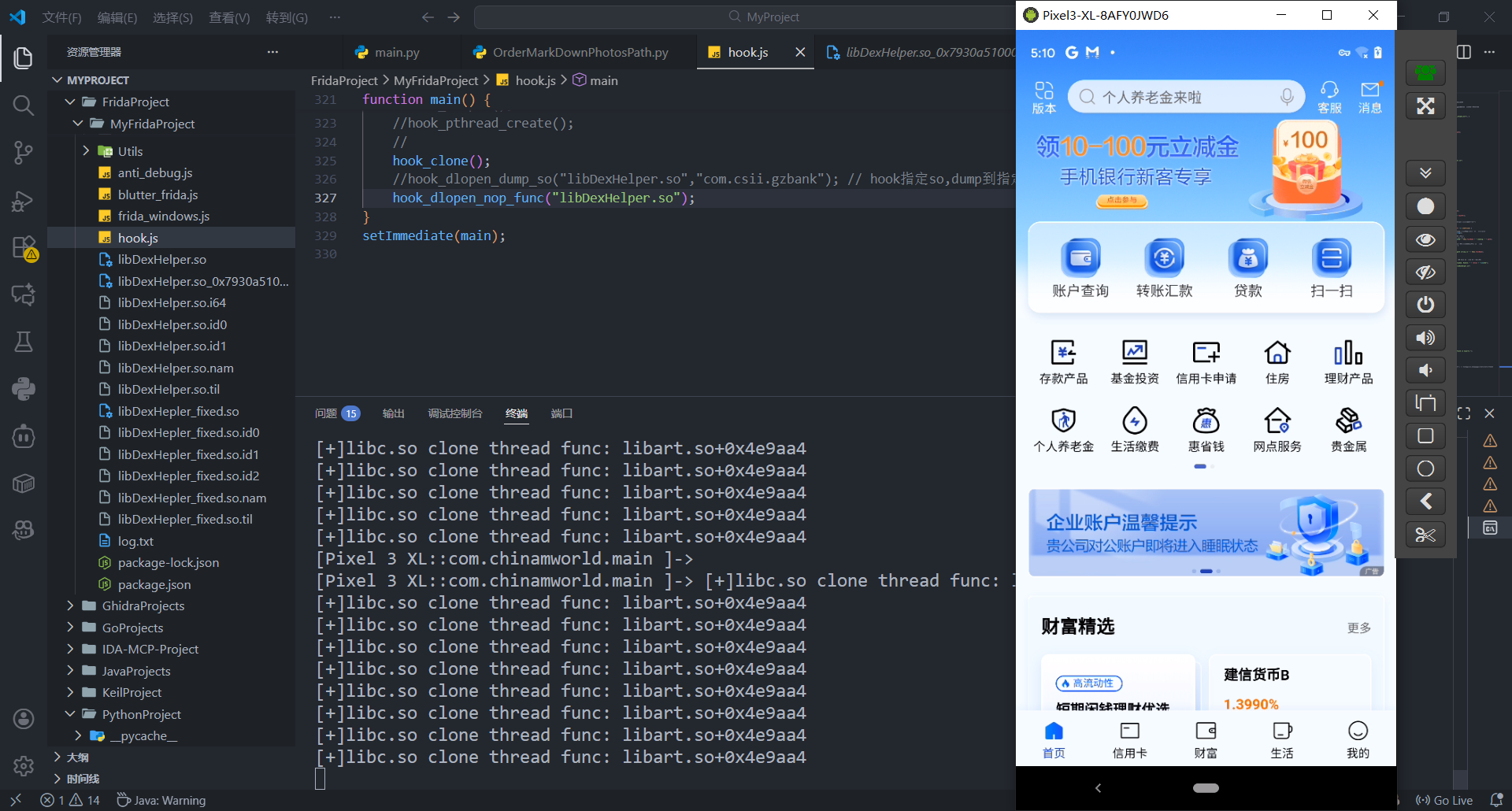1512x811 pixels.
Task: Tap the 客服 customer service icon
Action: [x=1329, y=97]
